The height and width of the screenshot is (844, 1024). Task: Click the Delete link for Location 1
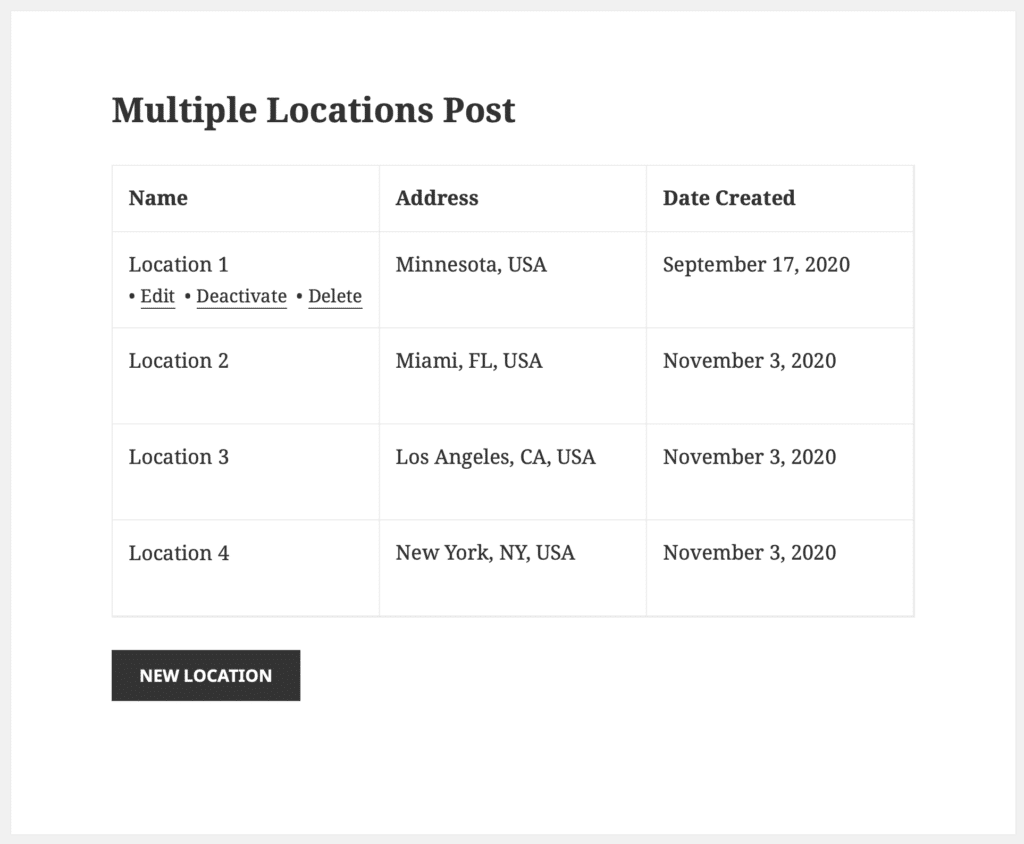pyautogui.click(x=335, y=296)
